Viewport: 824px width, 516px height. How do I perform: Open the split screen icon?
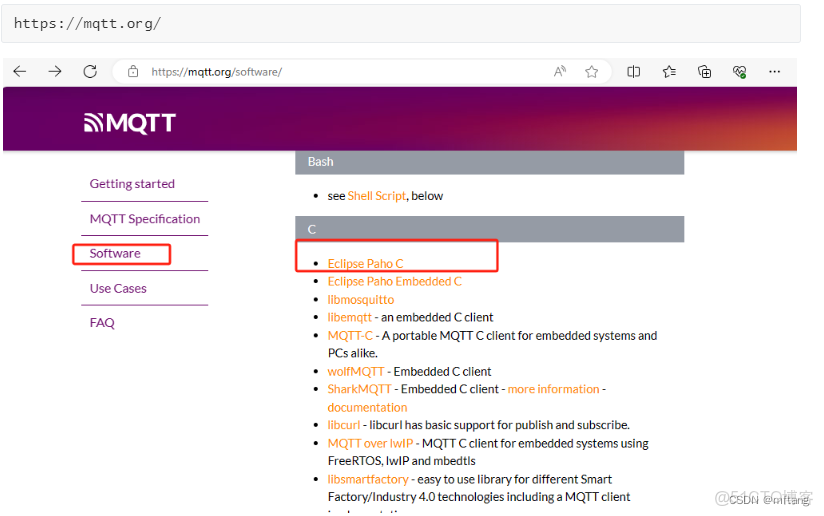click(x=634, y=71)
